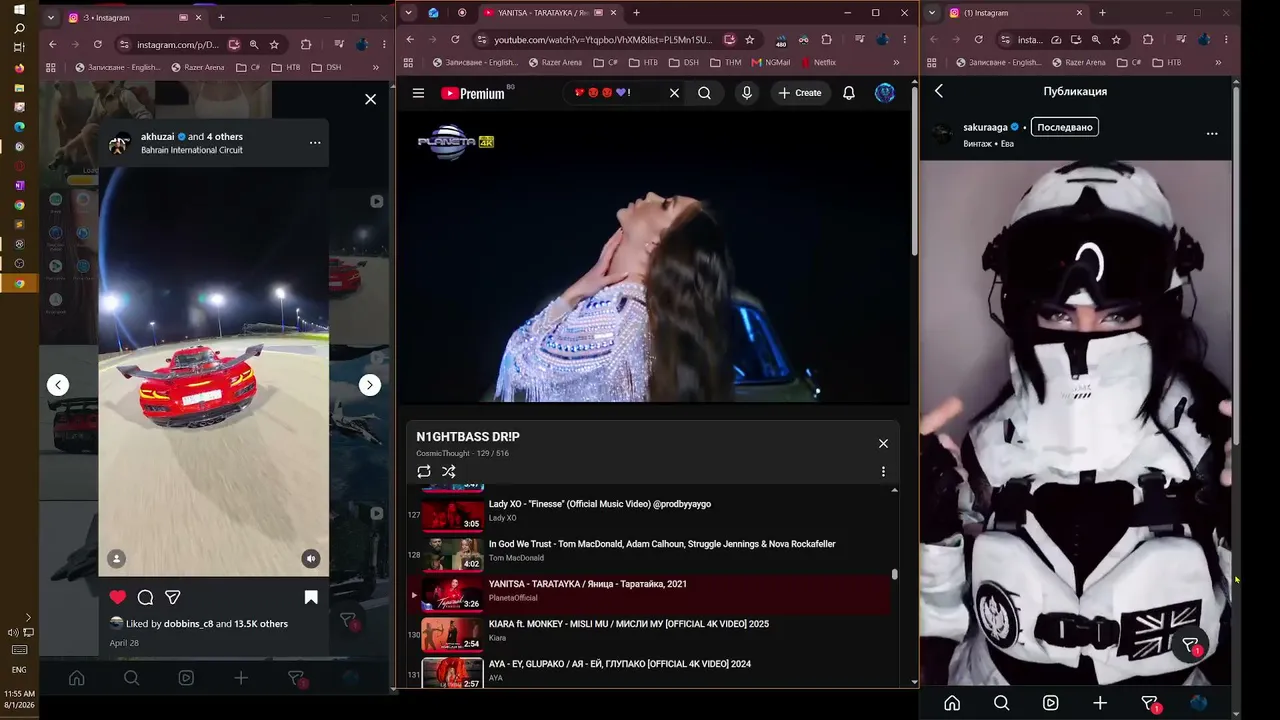The height and width of the screenshot is (720, 1280).
Task: Bookmark the sakuraaga Instagram page with the star
Action: (1116, 39)
